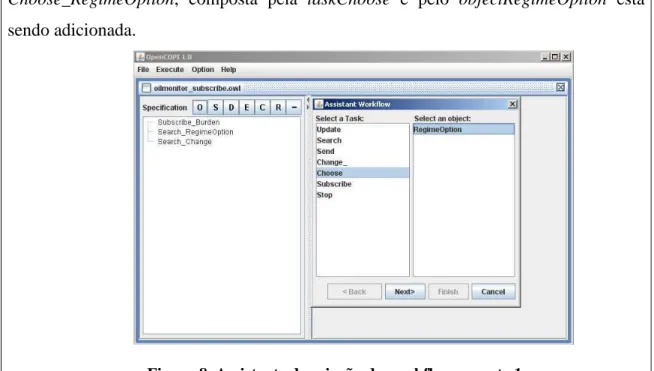Select the Choose task

[x=362, y=173]
